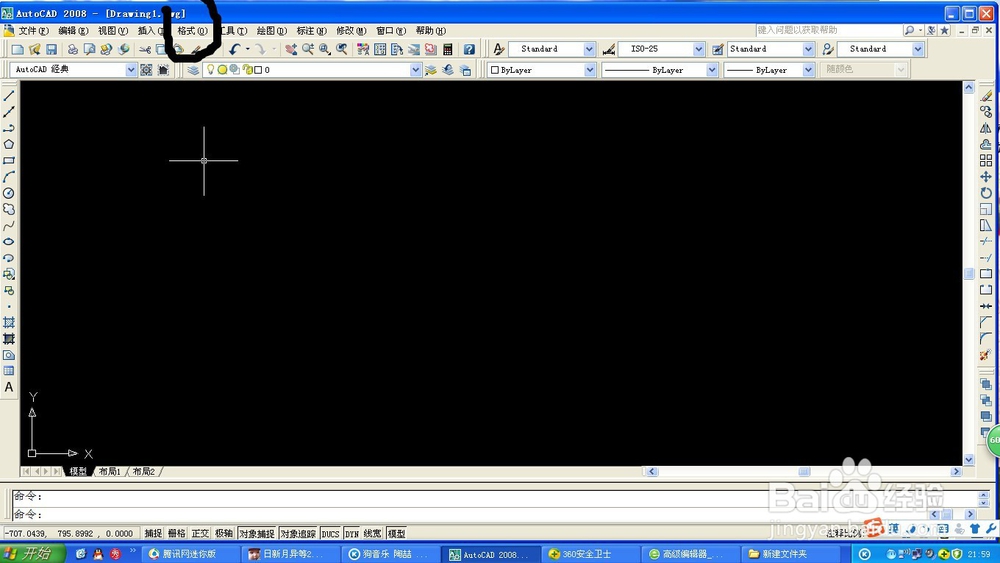Image resolution: width=1000 pixels, height=563 pixels.
Task: Select the Hatch pattern tool
Action: coord(9,323)
